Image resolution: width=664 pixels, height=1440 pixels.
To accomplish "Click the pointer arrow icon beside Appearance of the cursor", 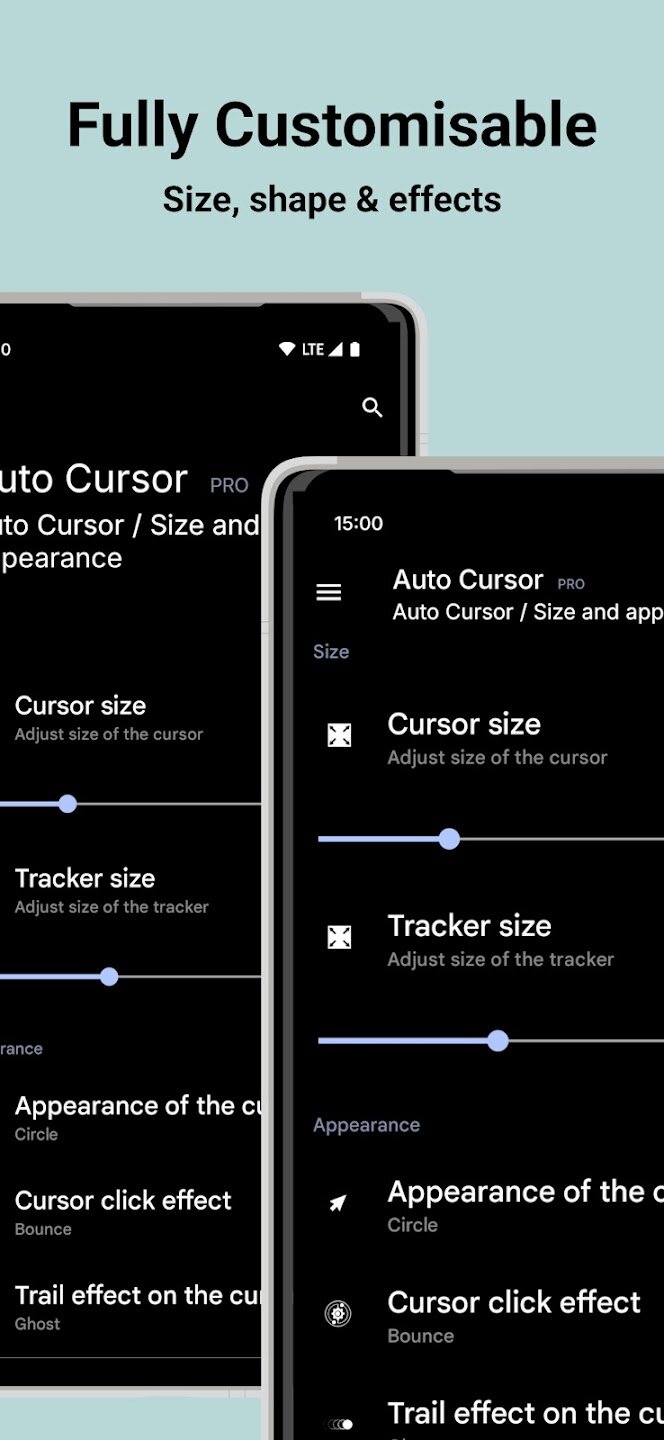I will click(339, 1204).
